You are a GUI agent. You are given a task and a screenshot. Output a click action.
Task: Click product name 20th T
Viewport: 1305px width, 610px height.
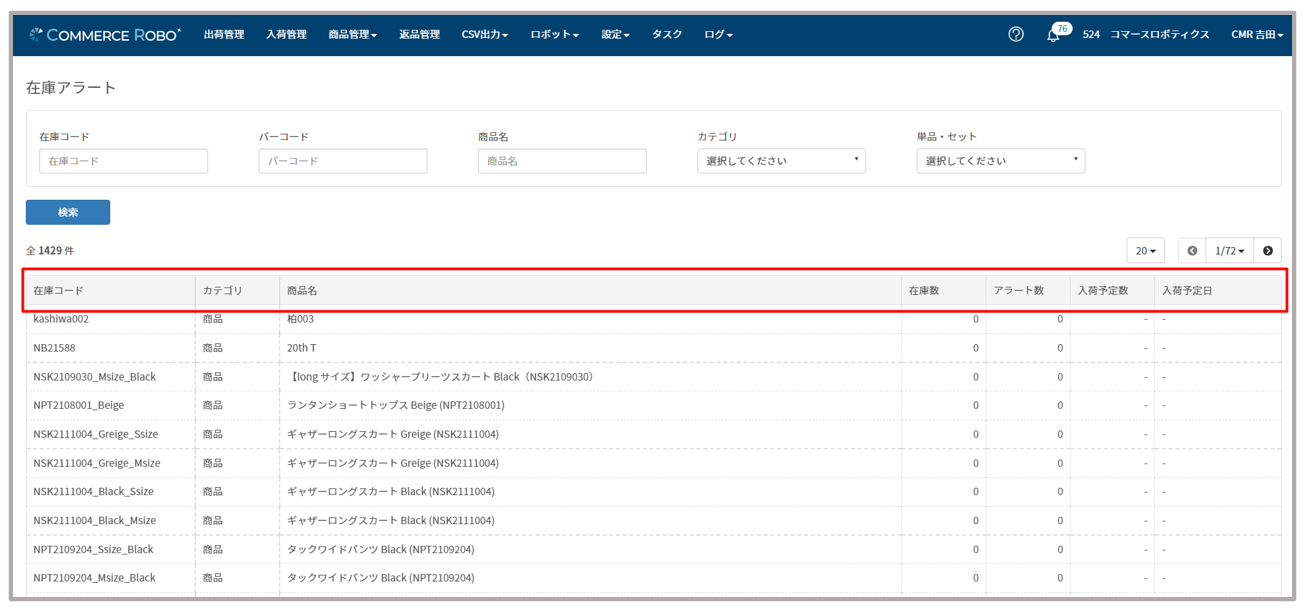[302, 348]
